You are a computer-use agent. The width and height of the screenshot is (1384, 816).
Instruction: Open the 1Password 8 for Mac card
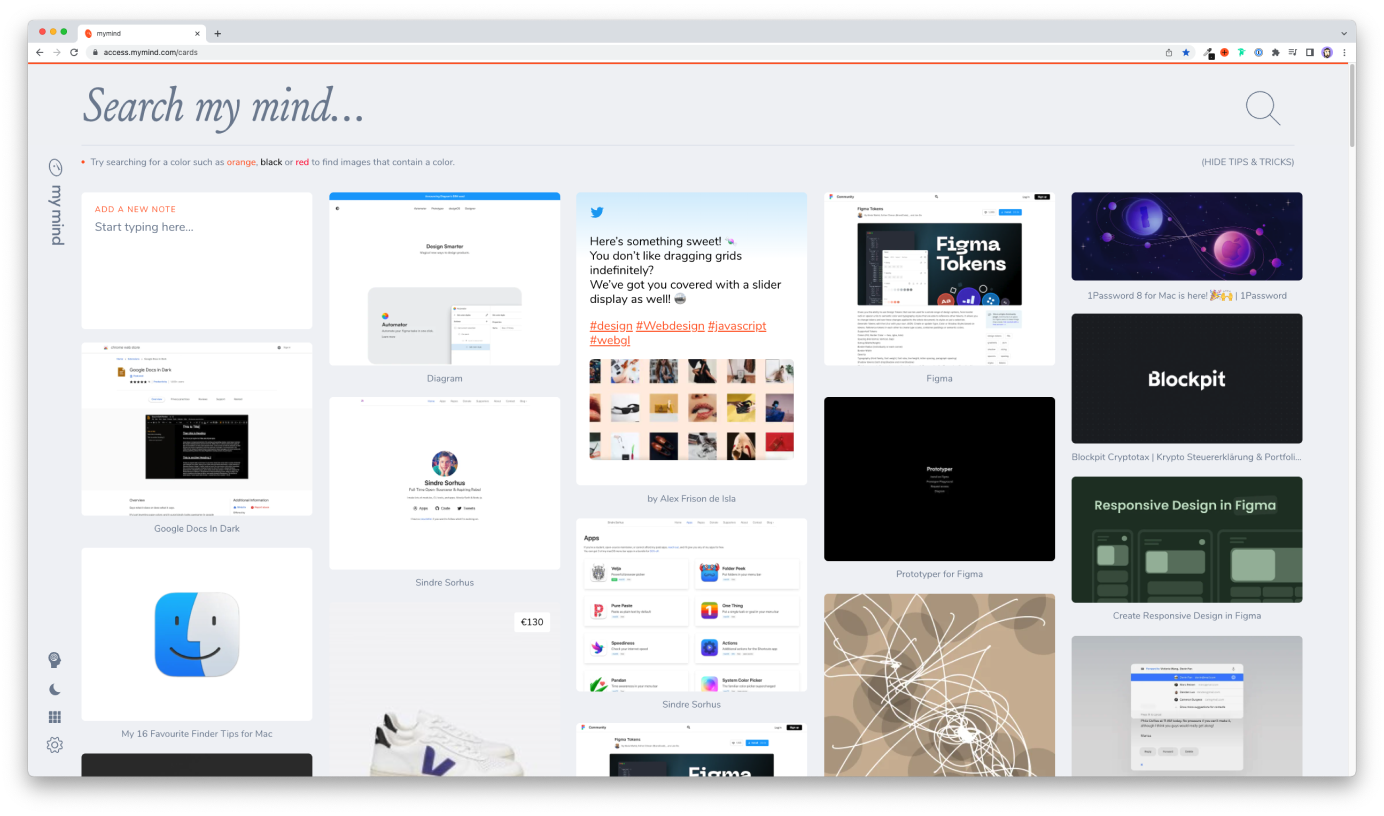point(1187,236)
